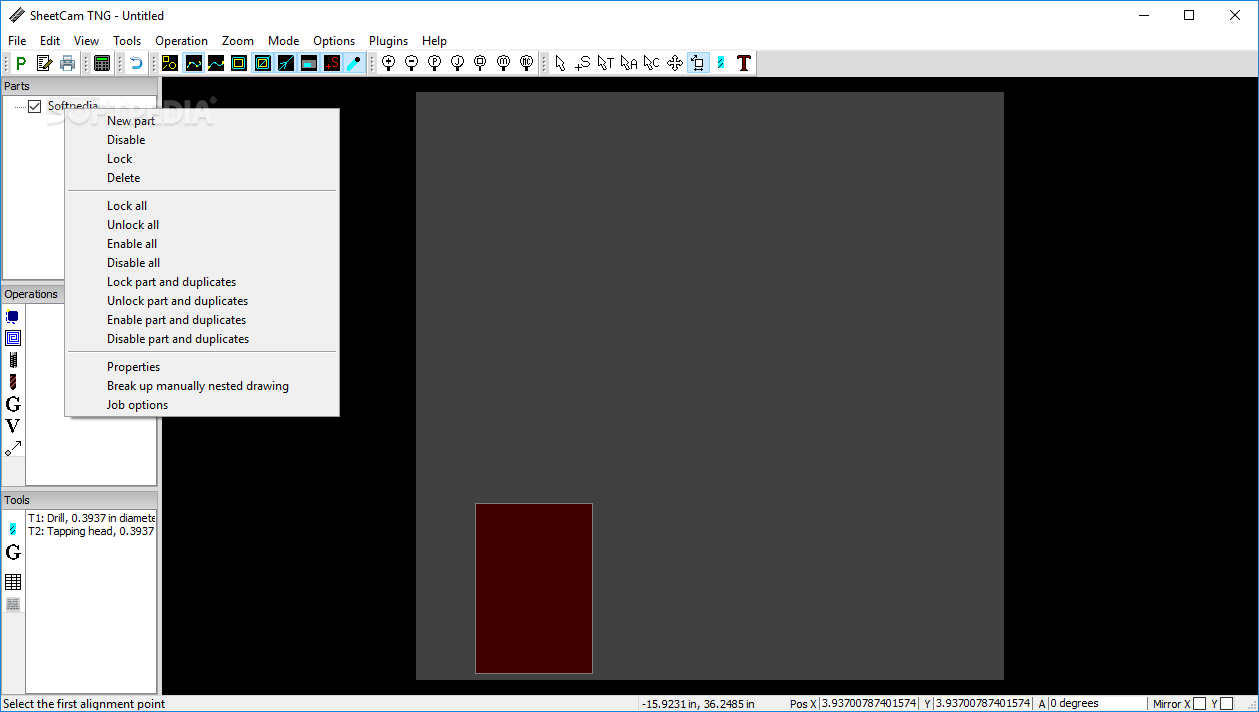The width and height of the screenshot is (1259, 712).
Task: Enable the Mirror Y checkbox
Action: pyautogui.click(x=1226, y=704)
